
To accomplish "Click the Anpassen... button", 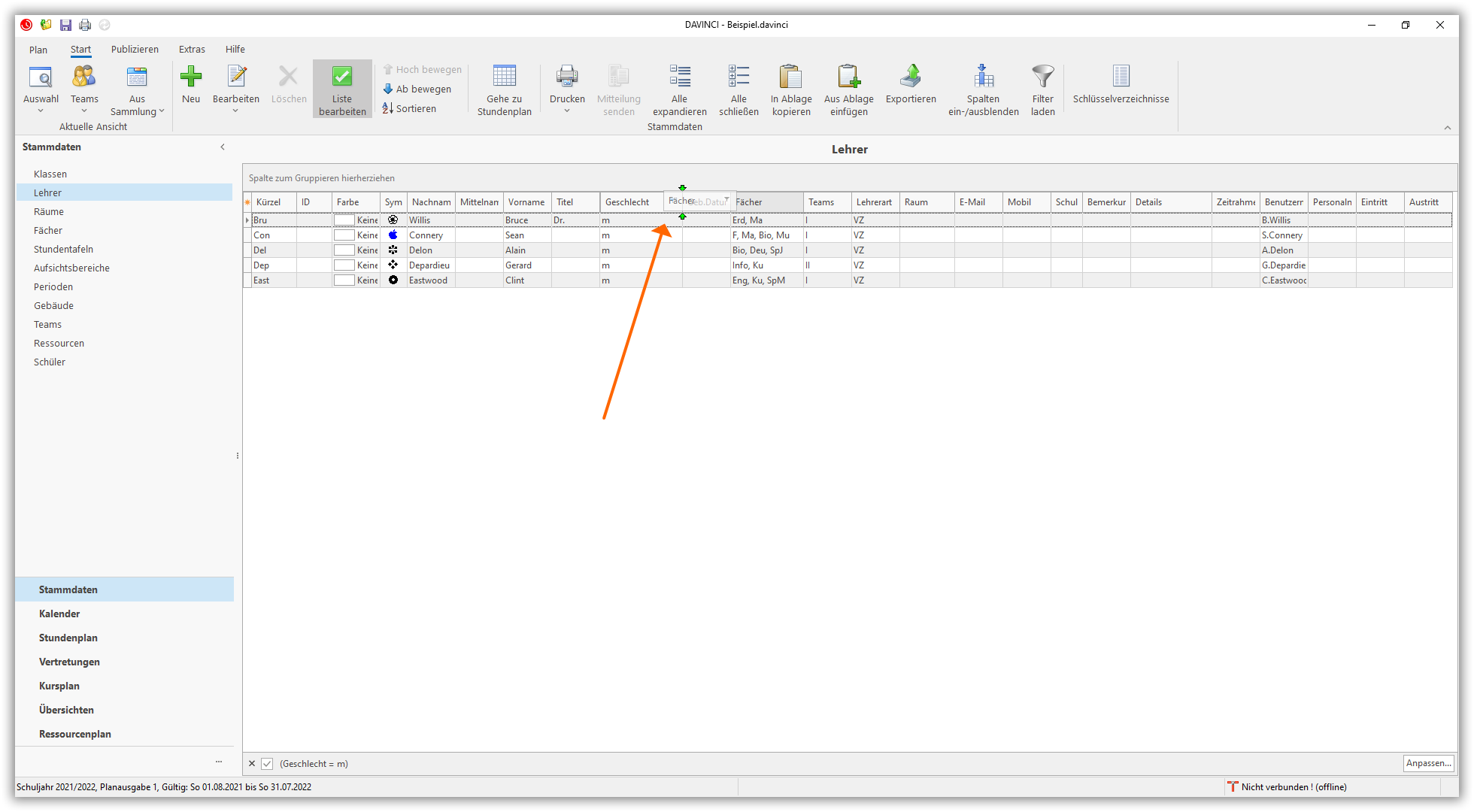I will click(x=1427, y=763).
